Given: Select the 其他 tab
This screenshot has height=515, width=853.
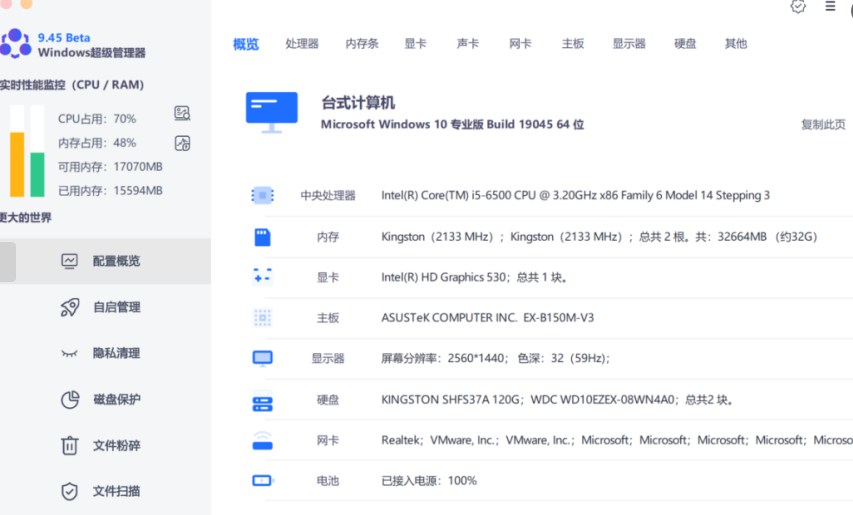Looking at the screenshot, I should 735,44.
